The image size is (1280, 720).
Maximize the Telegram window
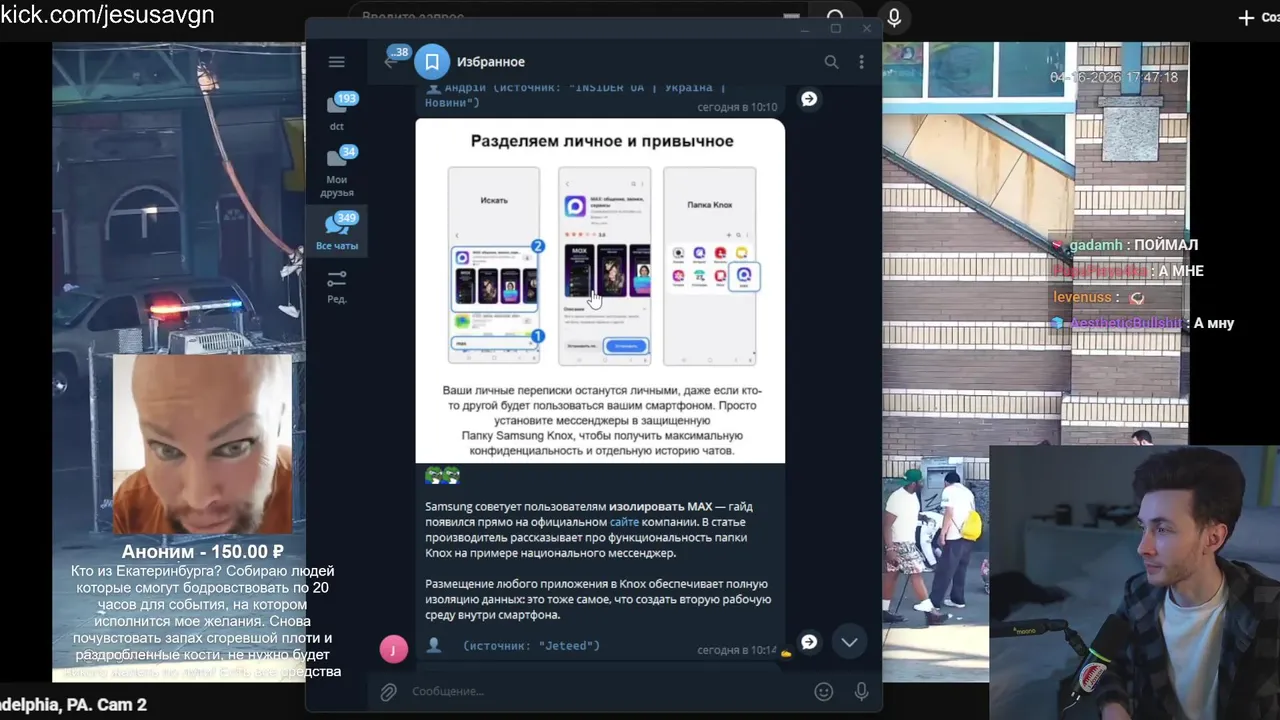tap(836, 28)
